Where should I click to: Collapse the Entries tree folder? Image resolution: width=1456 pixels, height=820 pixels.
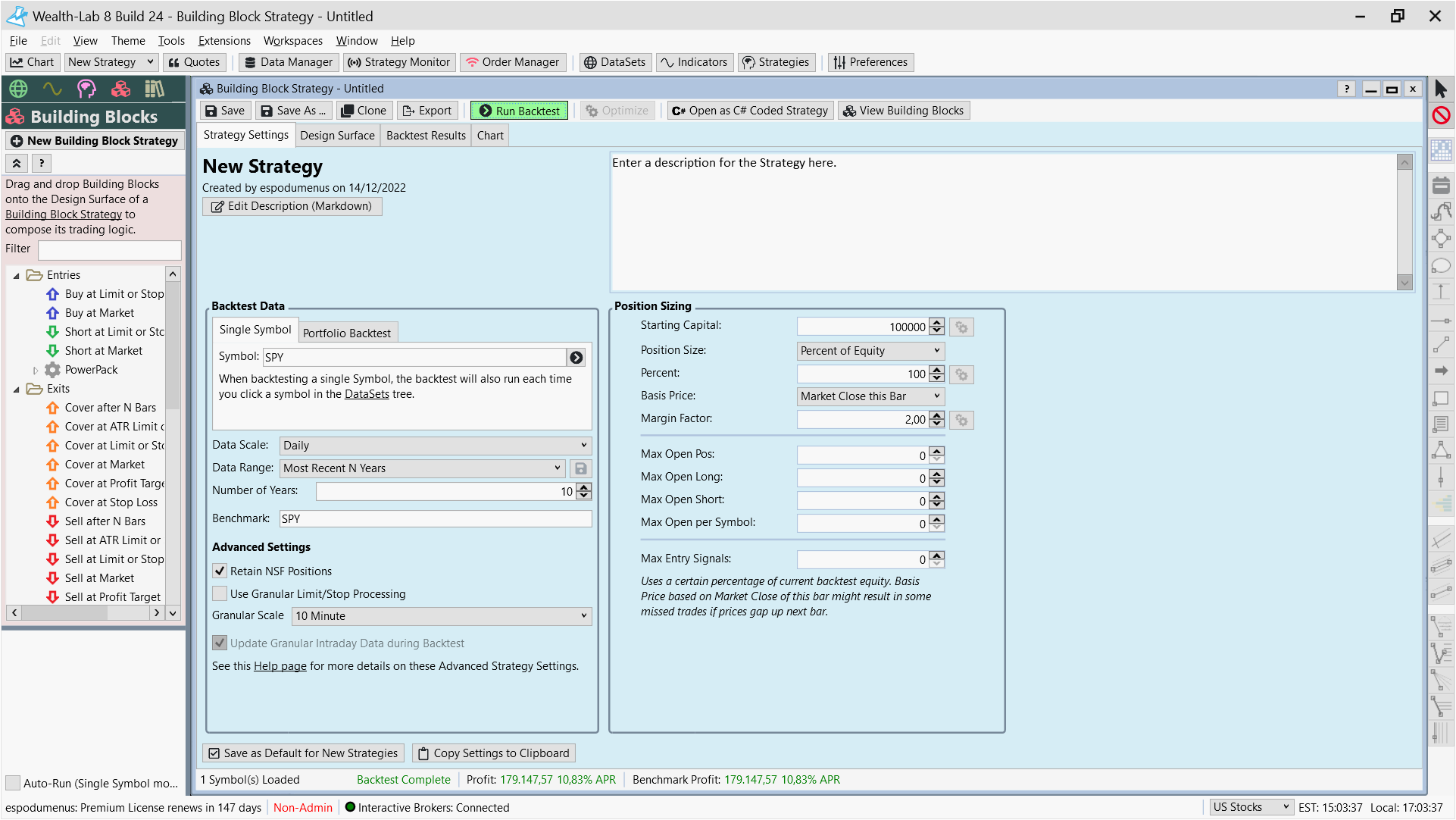[16, 276]
